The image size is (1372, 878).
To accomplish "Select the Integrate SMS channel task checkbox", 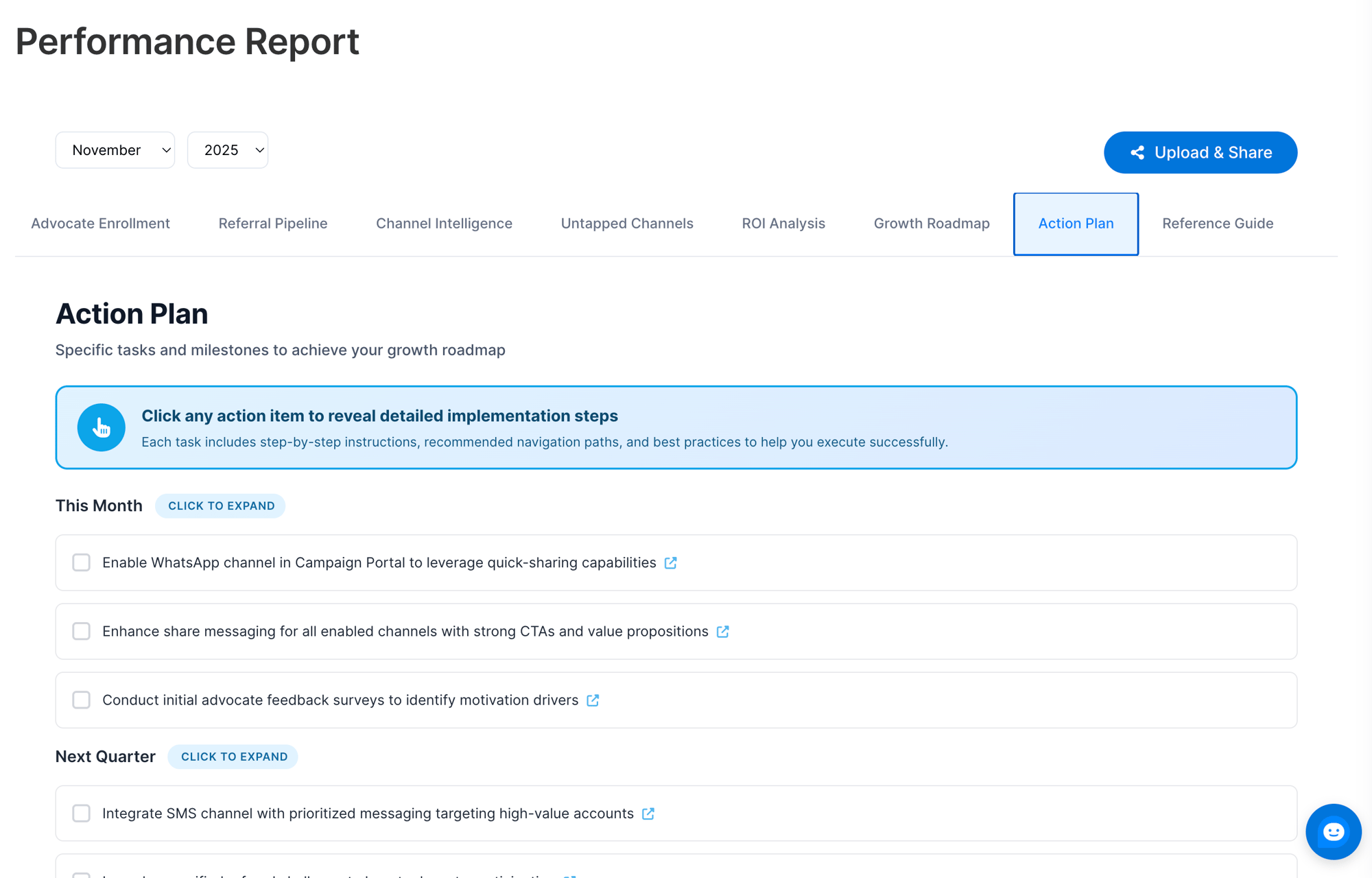I will tap(81, 814).
